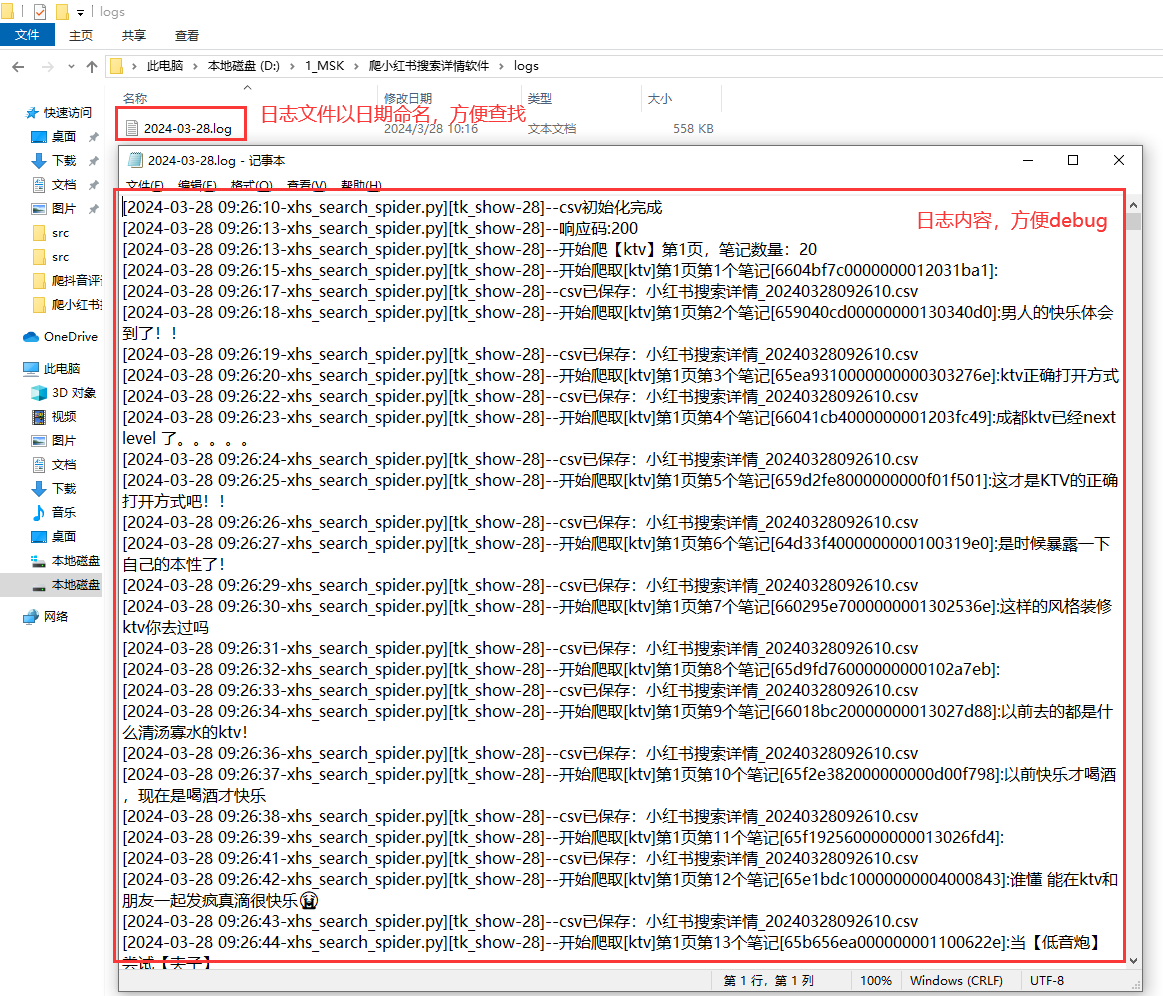This screenshot has height=996, width=1163.
Task: Expand chevron after 1_MSK in address bar
Action: pyautogui.click(x=356, y=66)
